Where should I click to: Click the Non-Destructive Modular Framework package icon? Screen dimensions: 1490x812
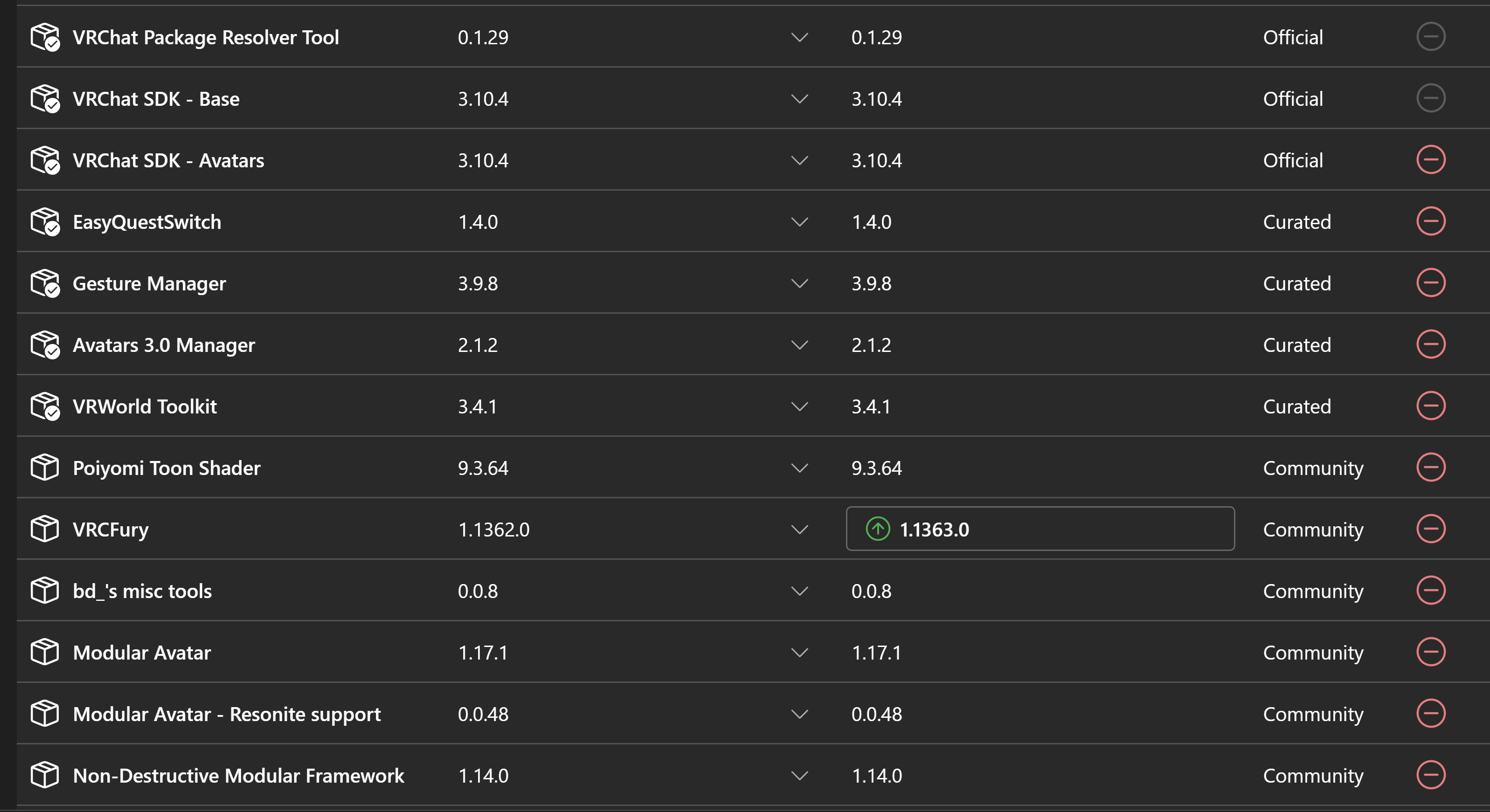click(45, 775)
